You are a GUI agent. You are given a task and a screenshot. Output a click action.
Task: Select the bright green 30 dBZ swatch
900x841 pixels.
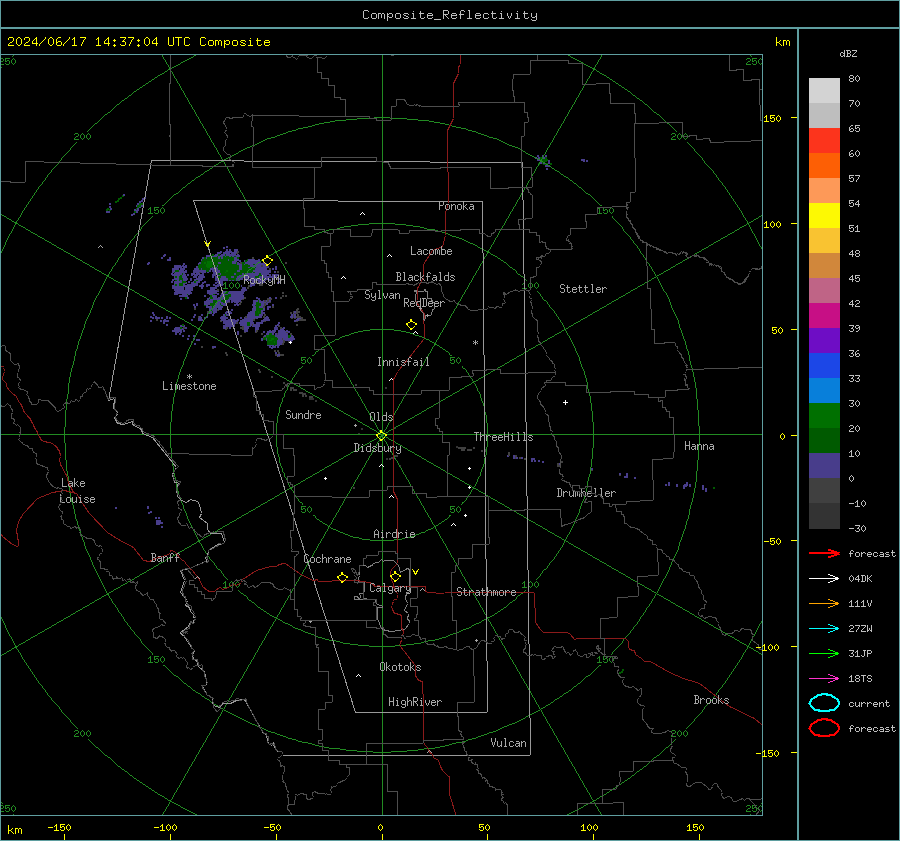(824, 415)
